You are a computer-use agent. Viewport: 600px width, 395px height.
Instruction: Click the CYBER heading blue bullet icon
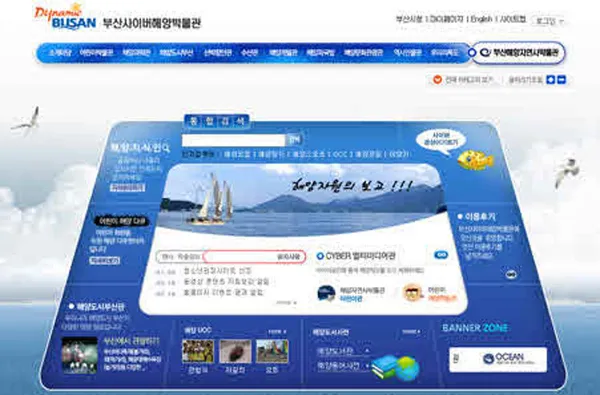pyautogui.click(x=320, y=256)
